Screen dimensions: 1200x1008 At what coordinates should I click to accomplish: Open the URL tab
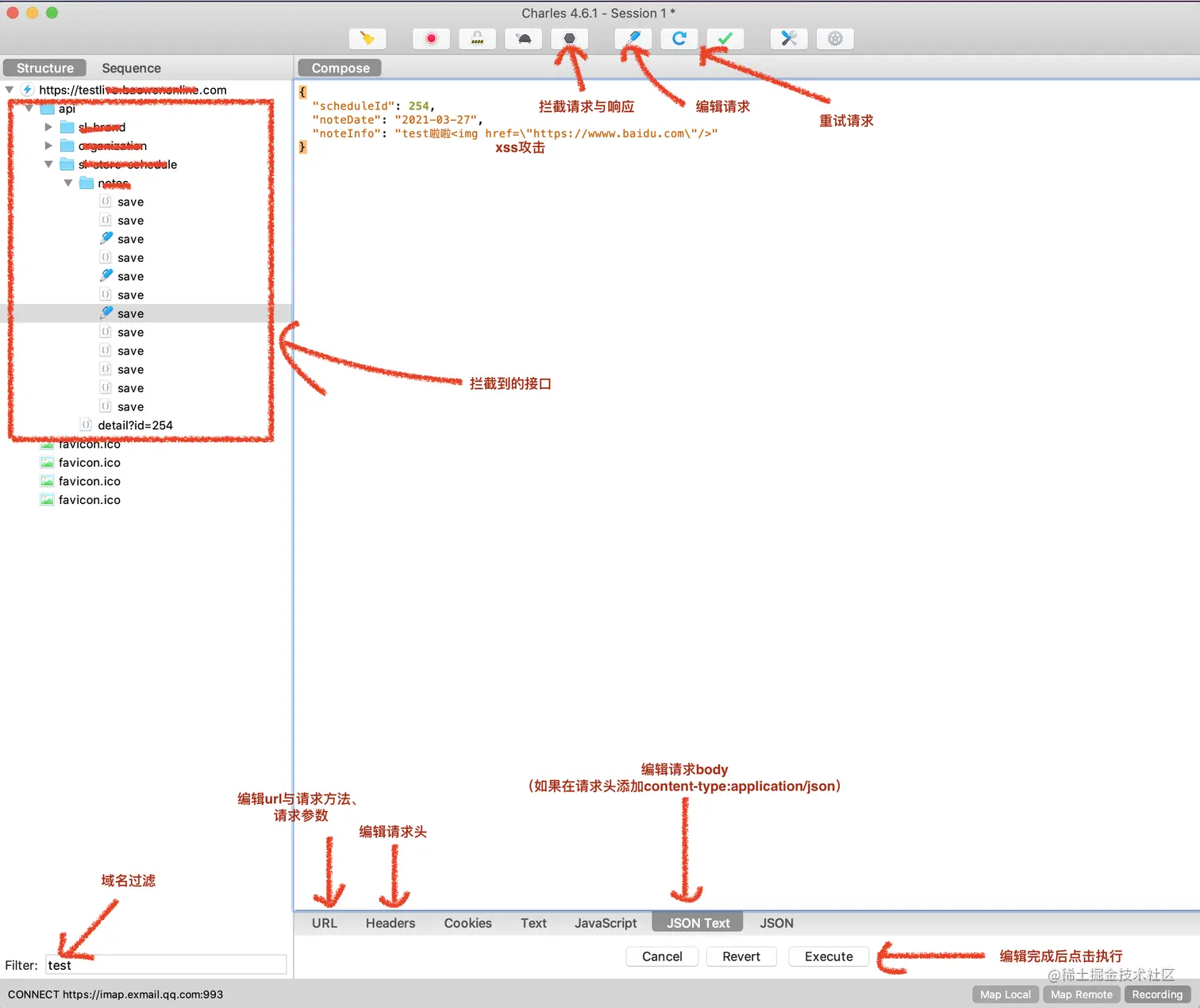(x=325, y=923)
